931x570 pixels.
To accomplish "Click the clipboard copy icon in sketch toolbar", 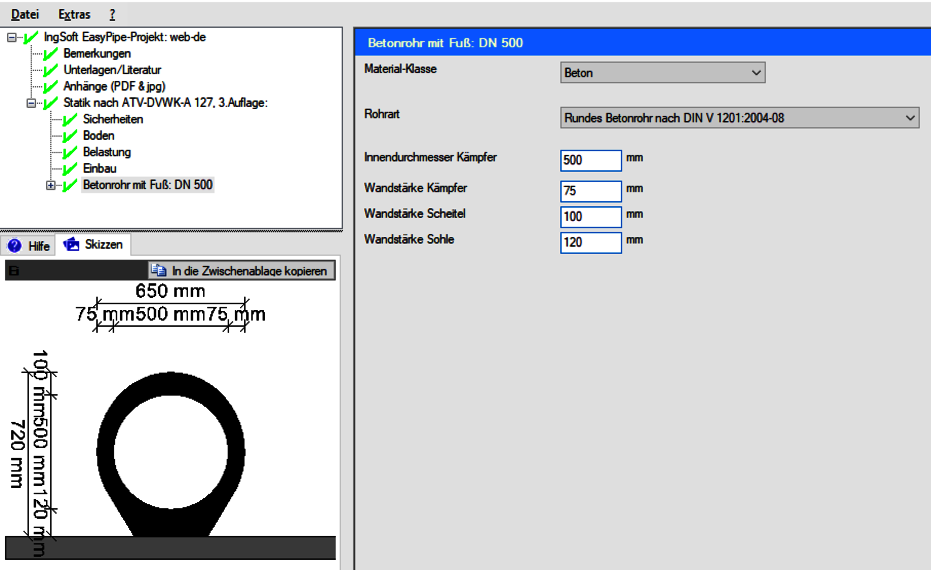I will (x=158, y=270).
